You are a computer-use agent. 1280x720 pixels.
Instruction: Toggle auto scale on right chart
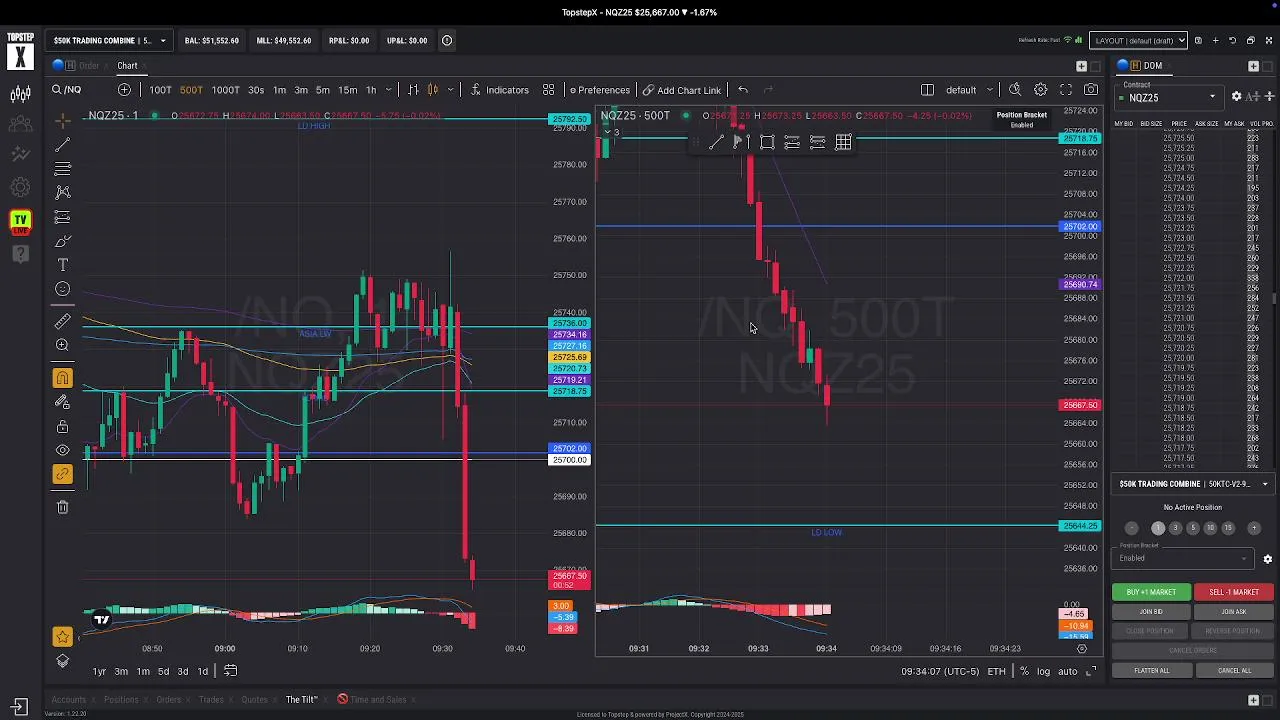click(1067, 671)
